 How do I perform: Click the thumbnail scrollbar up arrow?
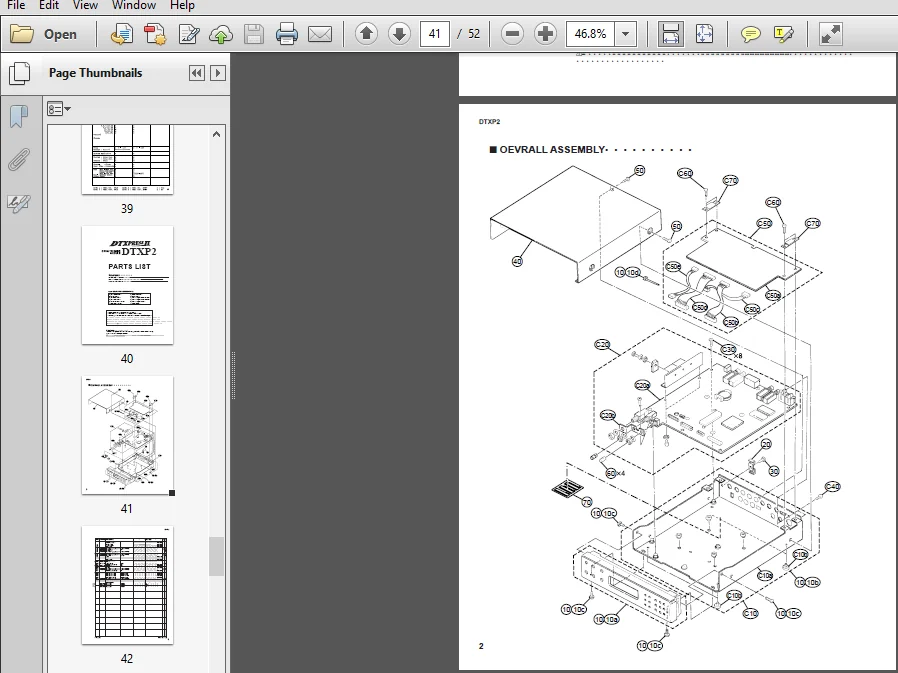pos(216,134)
